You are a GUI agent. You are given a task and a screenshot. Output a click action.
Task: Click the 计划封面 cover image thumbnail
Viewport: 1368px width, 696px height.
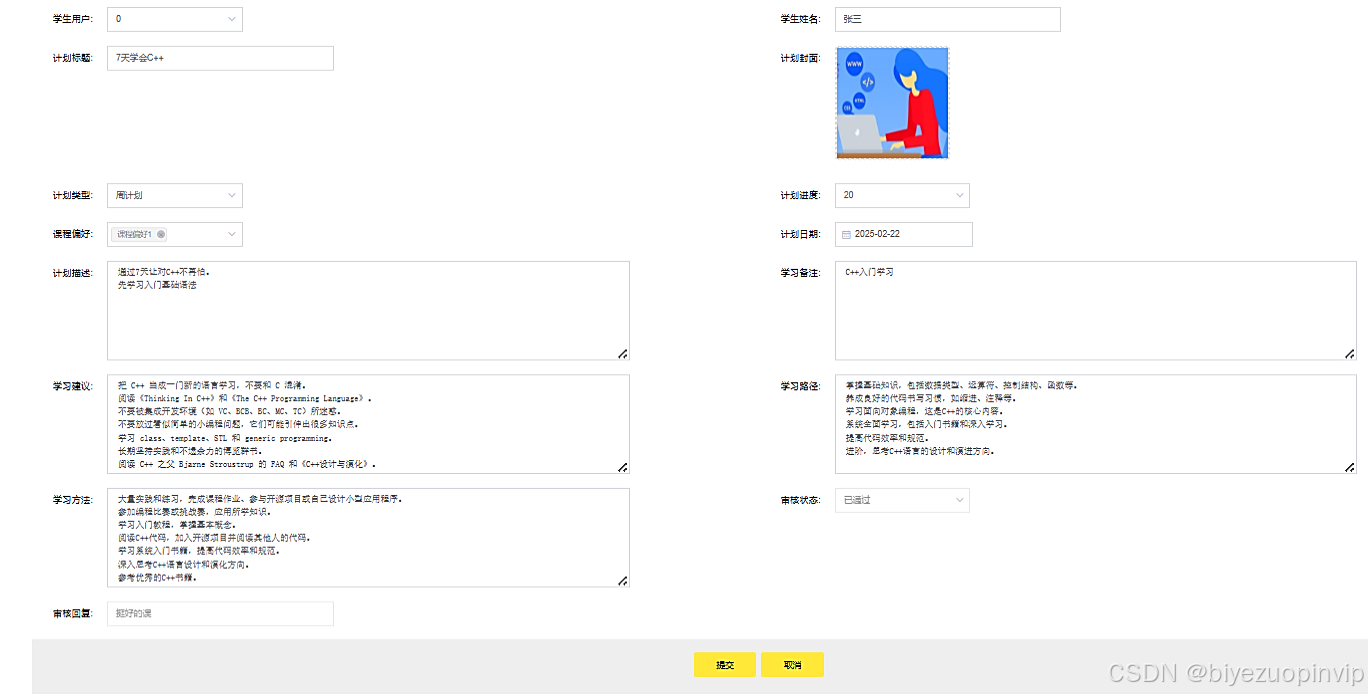[892, 102]
